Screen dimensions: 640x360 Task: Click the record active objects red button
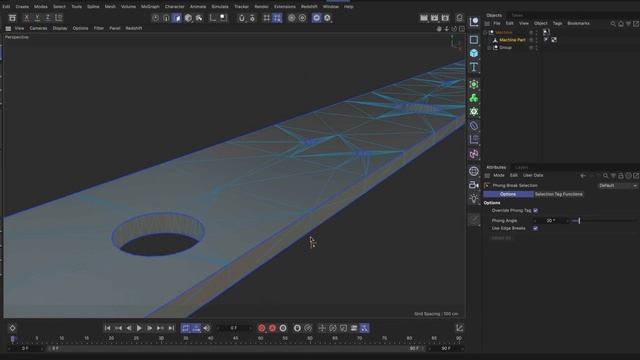[x=262, y=328]
